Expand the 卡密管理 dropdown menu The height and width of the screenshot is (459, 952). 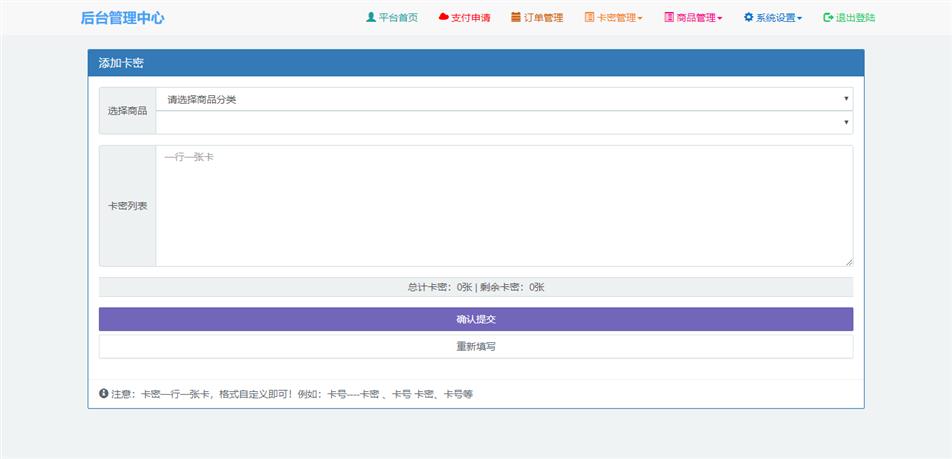tap(613, 18)
